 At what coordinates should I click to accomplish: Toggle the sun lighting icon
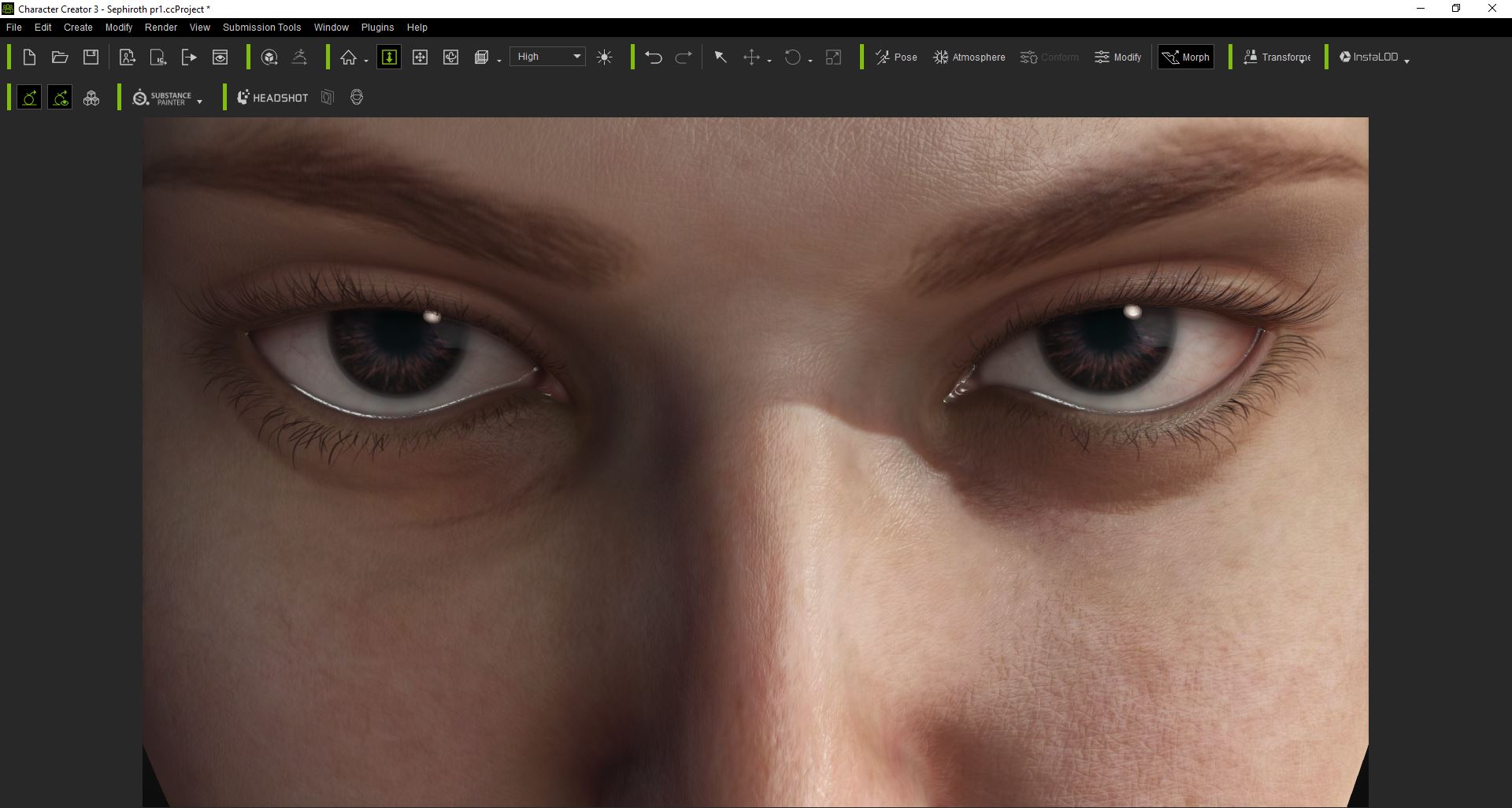(x=605, y=57)
